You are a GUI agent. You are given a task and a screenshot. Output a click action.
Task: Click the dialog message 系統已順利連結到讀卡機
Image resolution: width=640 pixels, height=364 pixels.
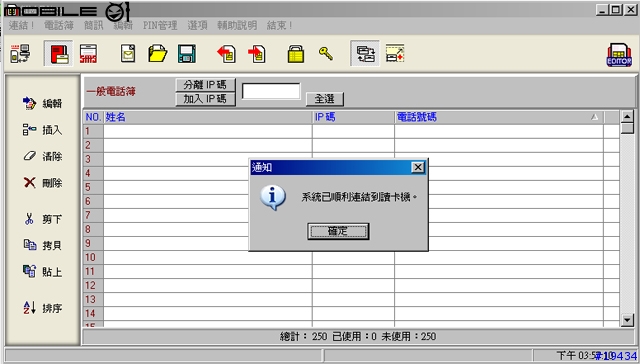pyautogui.click(x=359, y=197)
